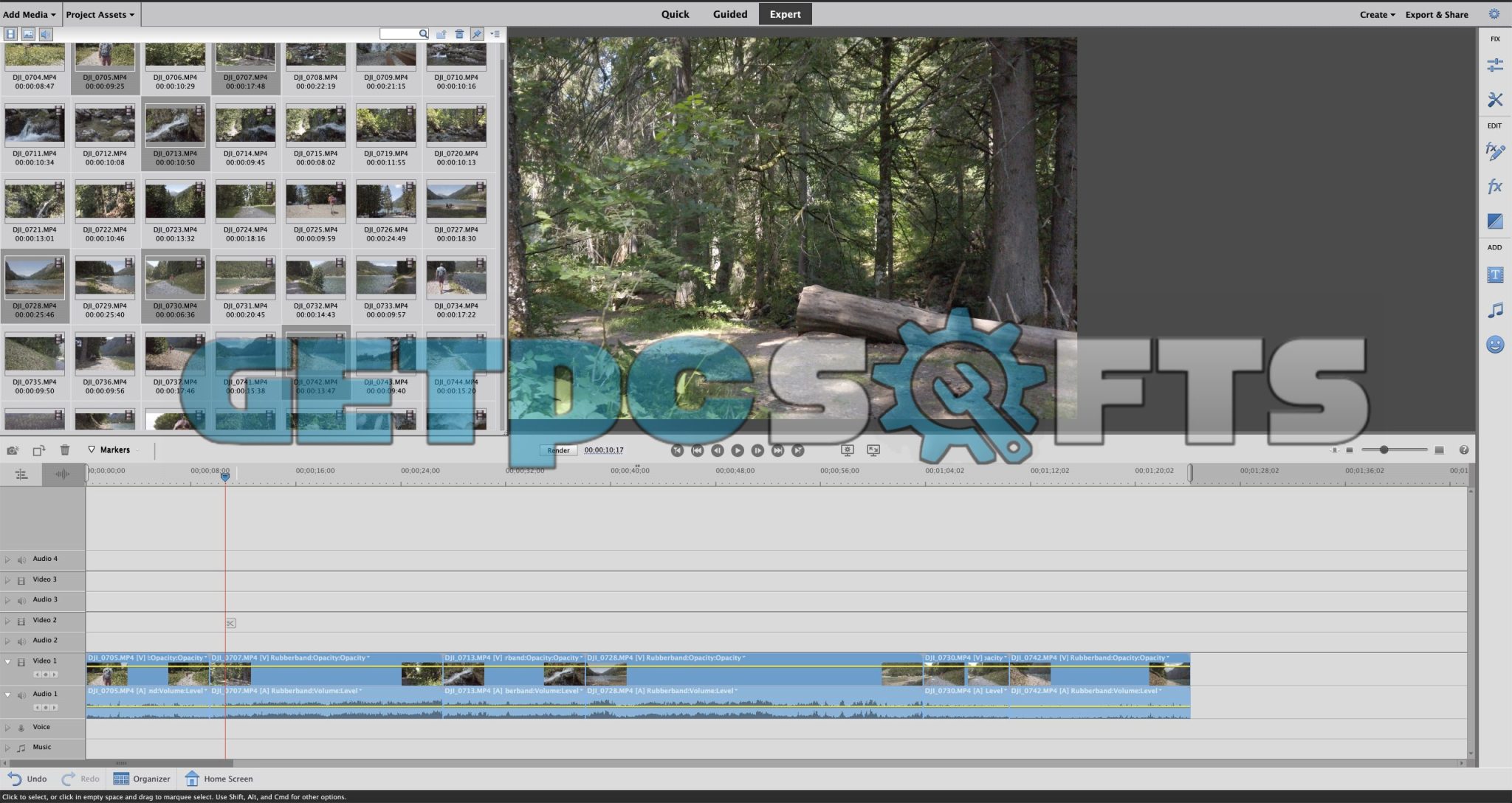This screenshot has width=1512, height=803.
Task: Click the Play button in monitor controls
Action: 737,450
